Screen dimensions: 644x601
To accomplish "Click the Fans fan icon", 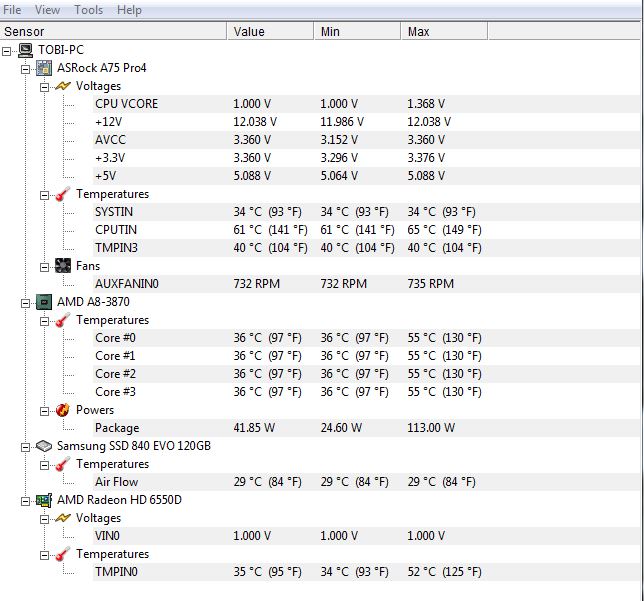I will click(63, 266).
